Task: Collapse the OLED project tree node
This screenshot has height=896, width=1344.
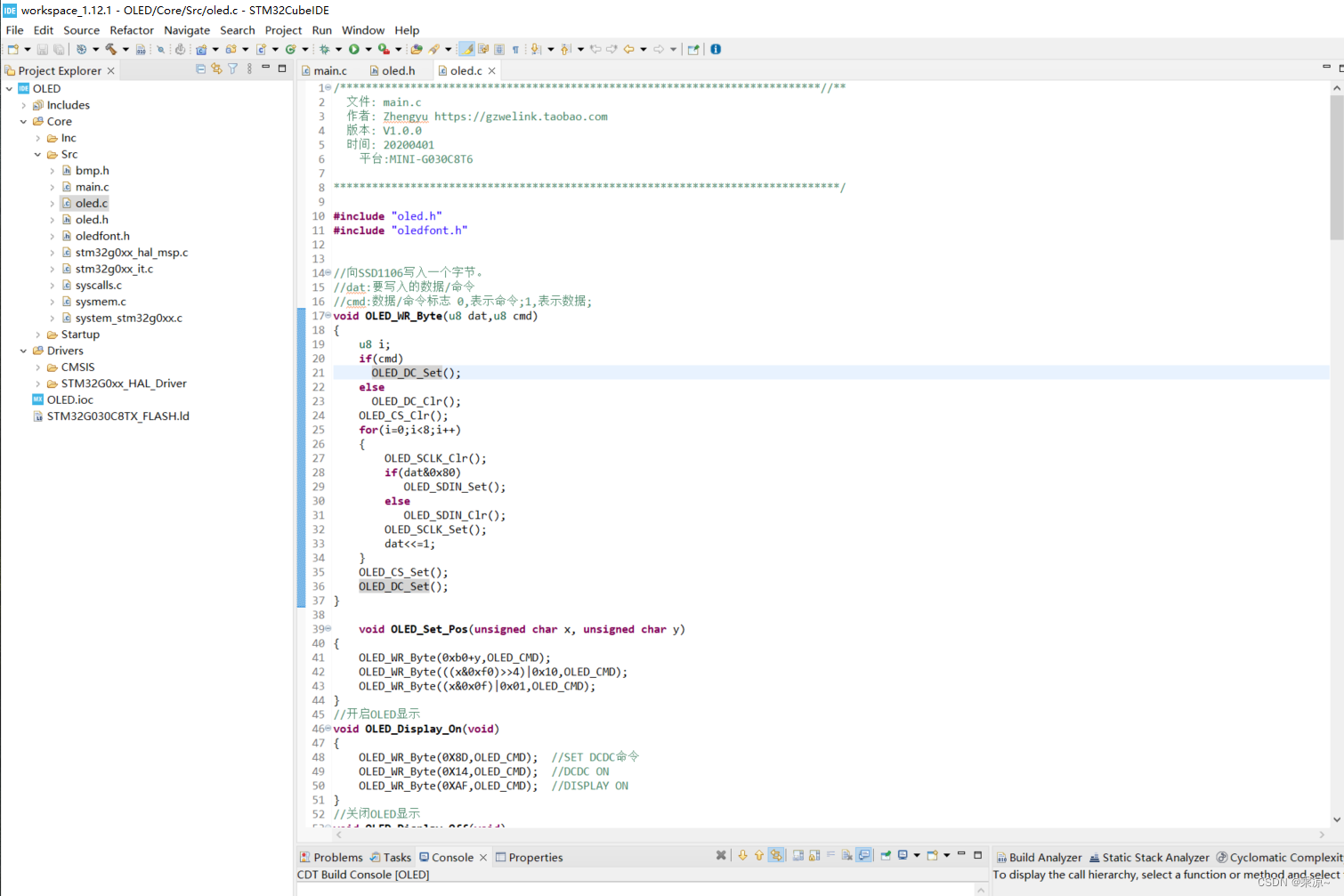Action: 9,89
